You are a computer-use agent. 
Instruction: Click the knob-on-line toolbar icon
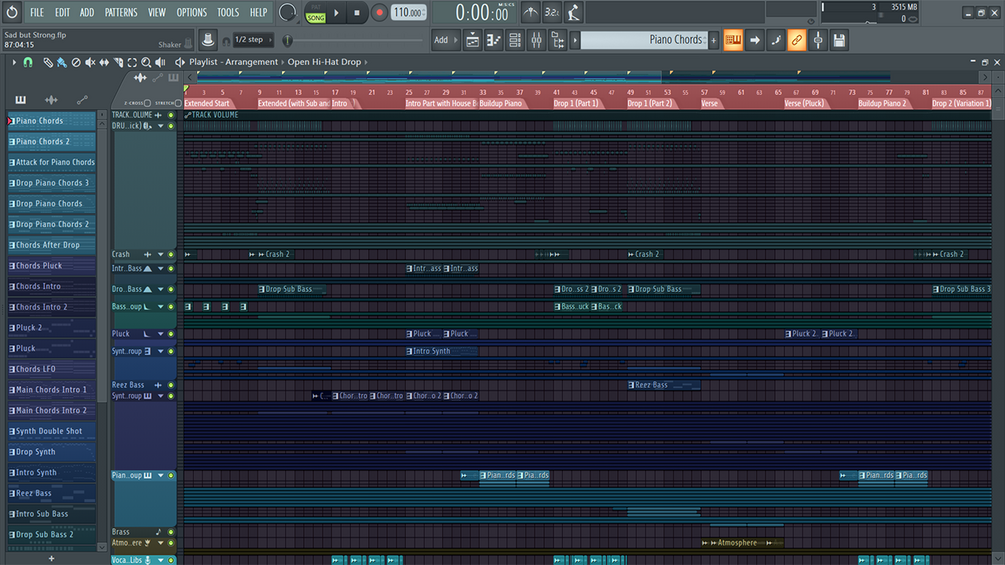click(x=818, y=40)
